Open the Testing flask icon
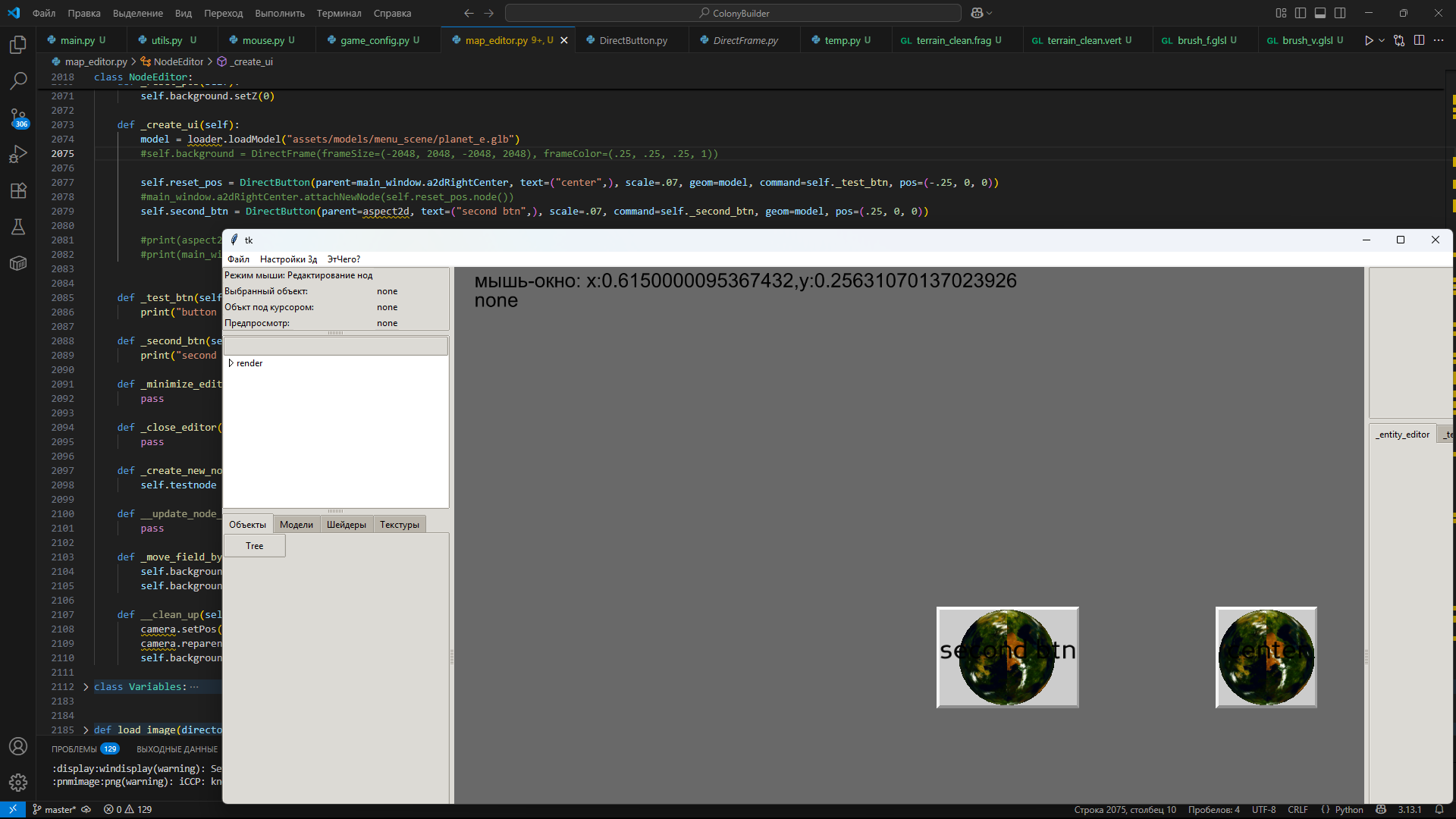Viewport: 1456px width, 819px height. 18,227
